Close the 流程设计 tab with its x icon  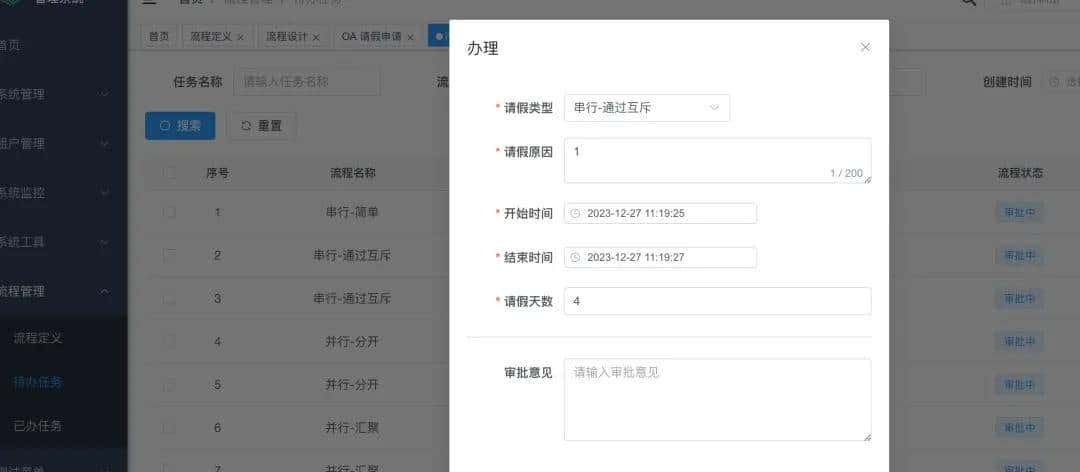pos(315,37)
